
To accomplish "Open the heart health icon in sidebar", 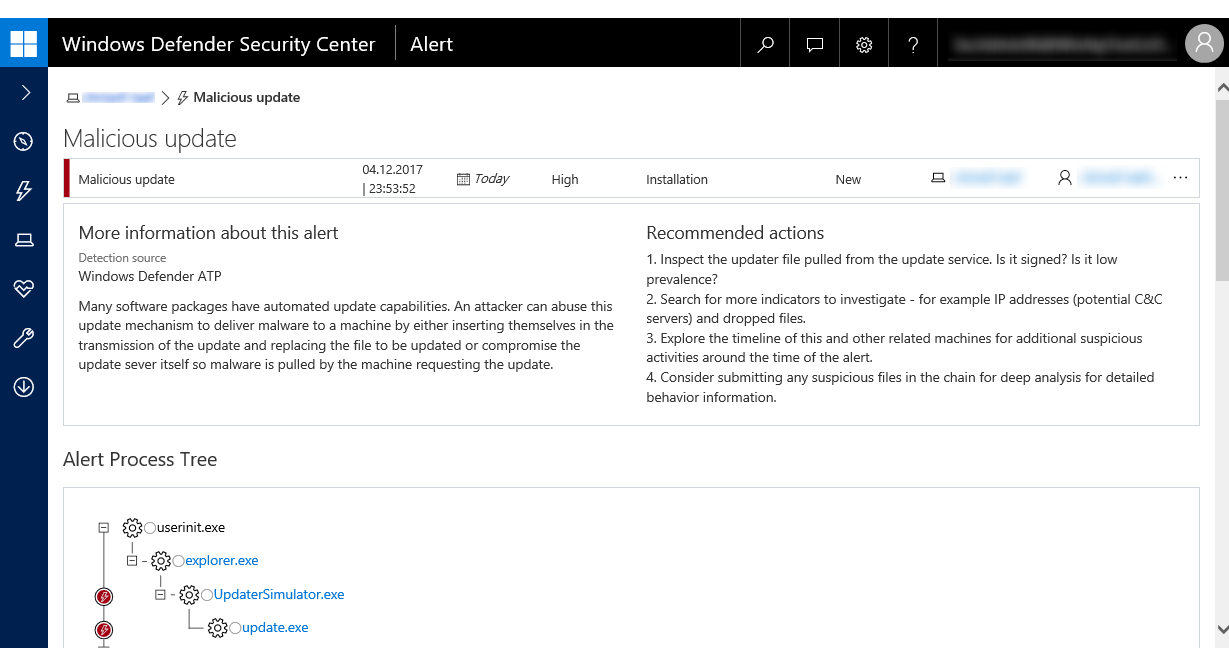I will (24, 289).
